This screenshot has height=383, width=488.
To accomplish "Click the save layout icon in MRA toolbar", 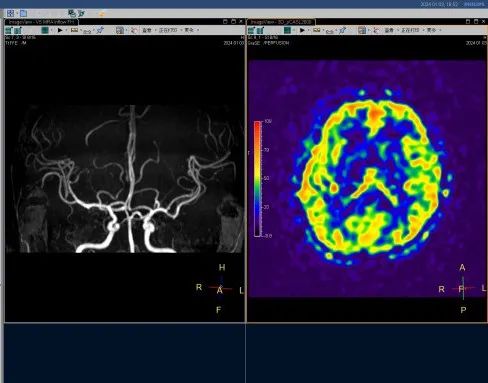I will (120, 30).
